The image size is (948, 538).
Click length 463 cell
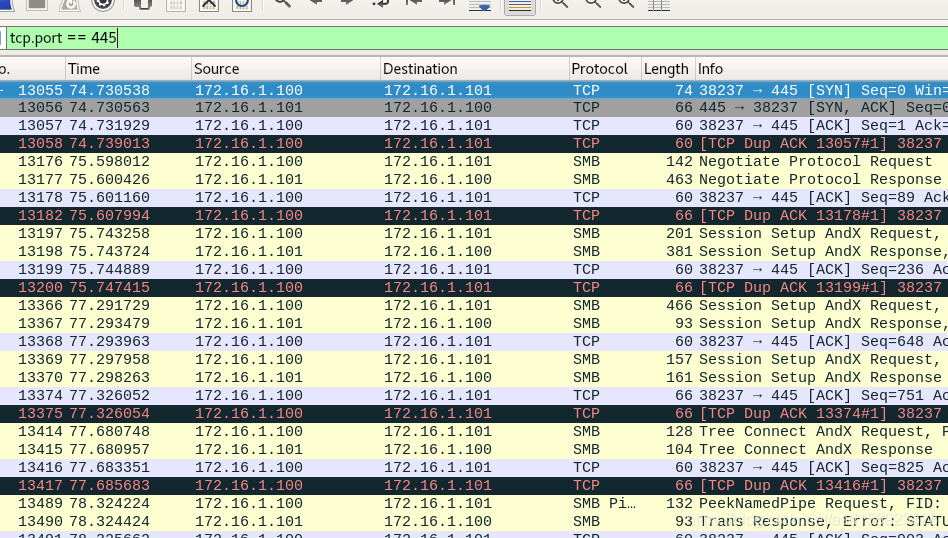pyautogui.click(x=679, y=180)
